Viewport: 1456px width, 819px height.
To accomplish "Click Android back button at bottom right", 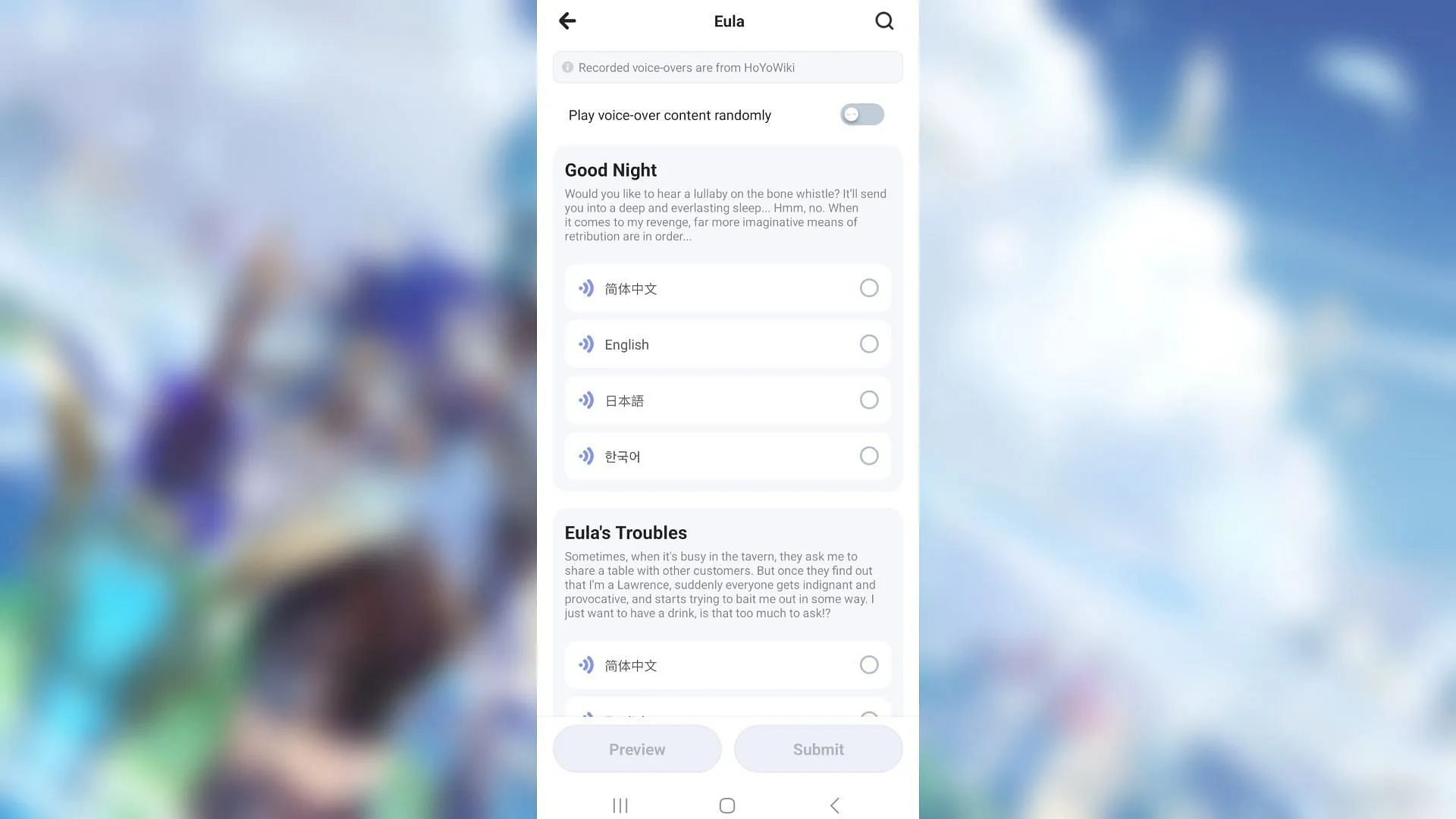I will (835, 805).
